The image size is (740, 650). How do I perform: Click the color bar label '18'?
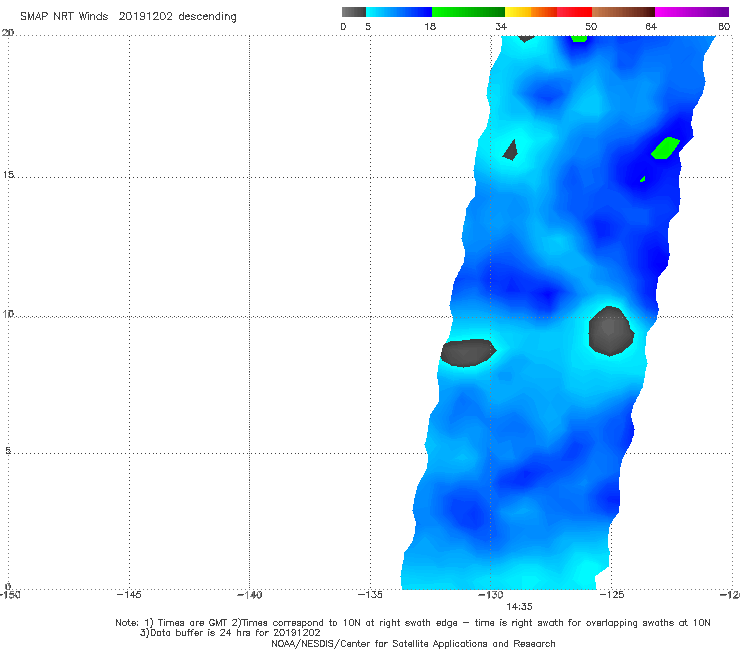pos(429,26)
